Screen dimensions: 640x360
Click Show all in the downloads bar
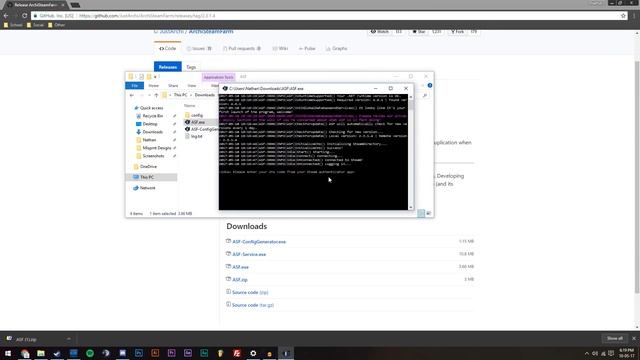(x=615, y=338)
